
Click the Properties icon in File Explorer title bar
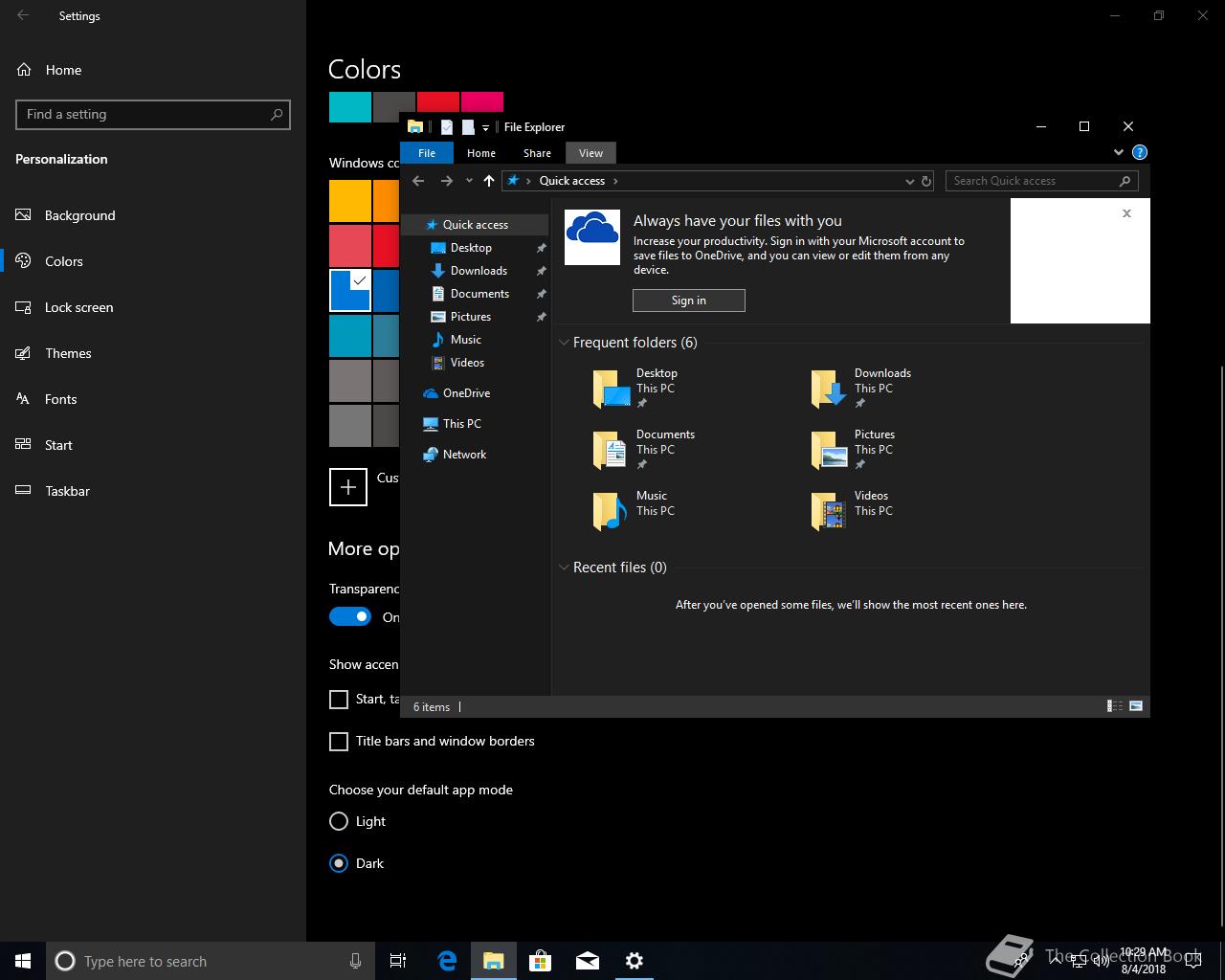coord(446,126)
